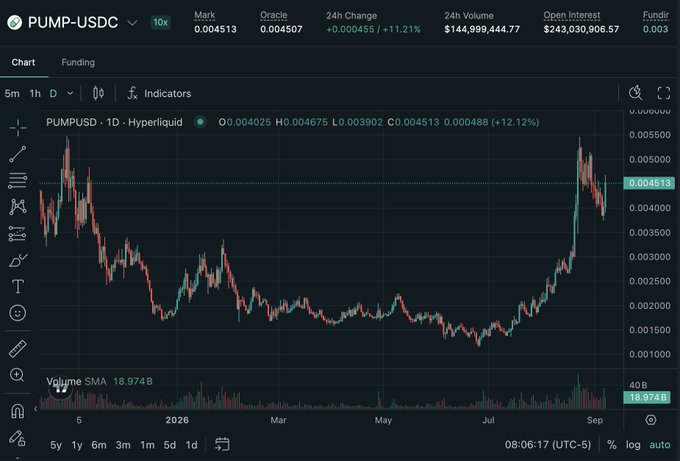Open the fx Indicators menu
The width and height of the screenshot is (680, 461).
click(159, 93)
